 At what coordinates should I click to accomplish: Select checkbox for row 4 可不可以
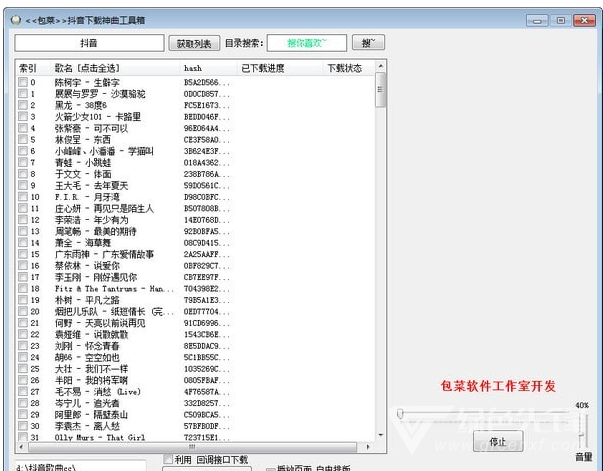[23, 128]
